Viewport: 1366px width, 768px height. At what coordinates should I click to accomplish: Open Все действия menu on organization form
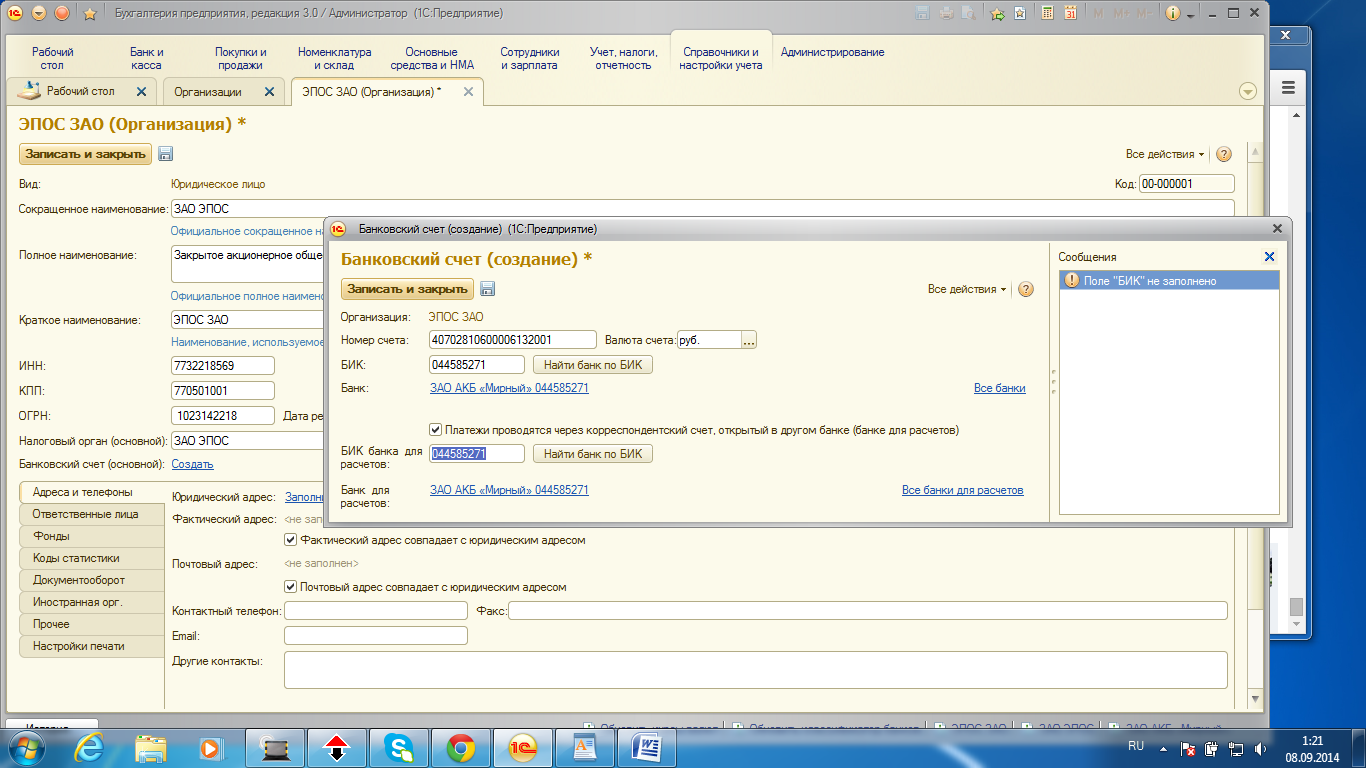1165,154
